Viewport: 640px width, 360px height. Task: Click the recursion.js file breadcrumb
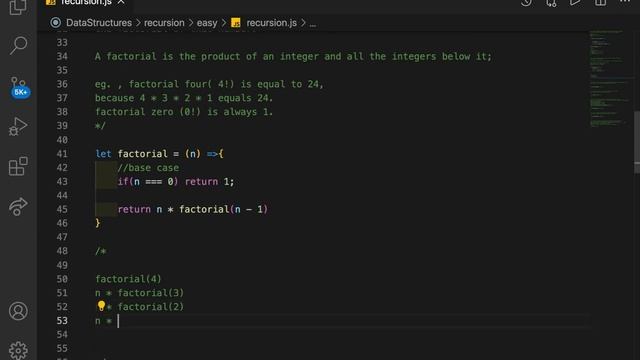point(271,23)
